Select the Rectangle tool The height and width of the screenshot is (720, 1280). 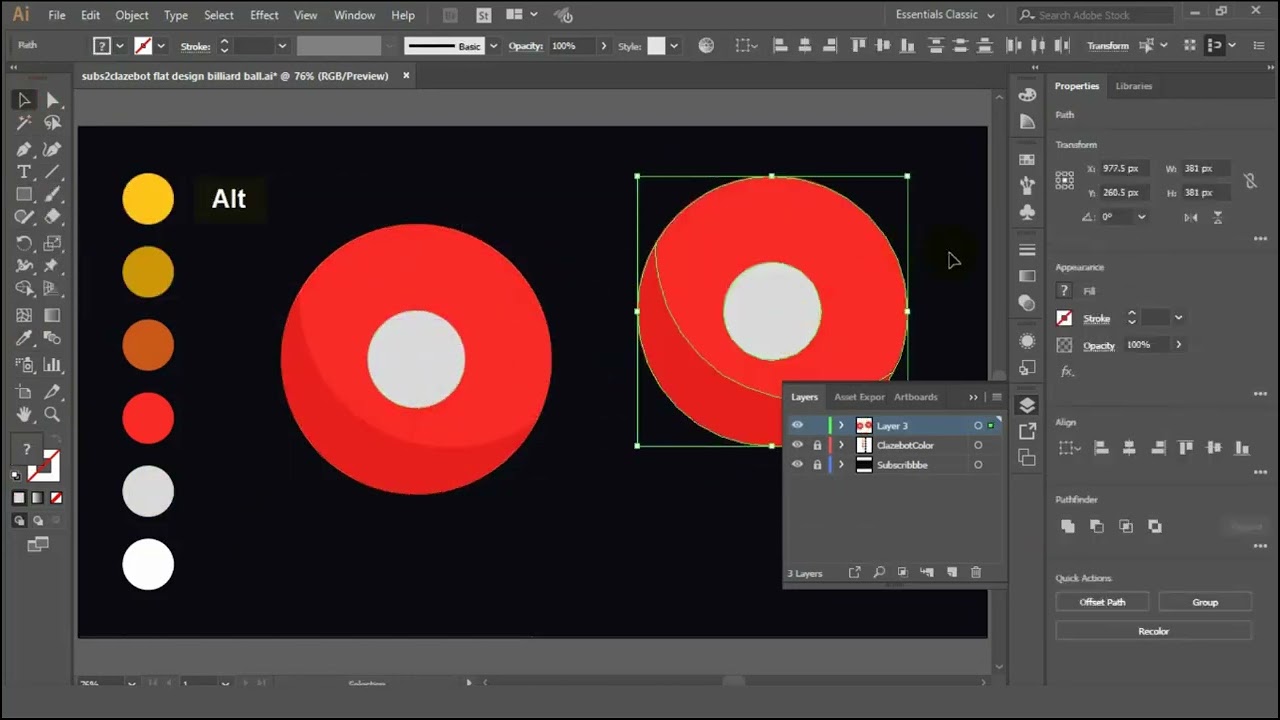[x=24, y=195]
